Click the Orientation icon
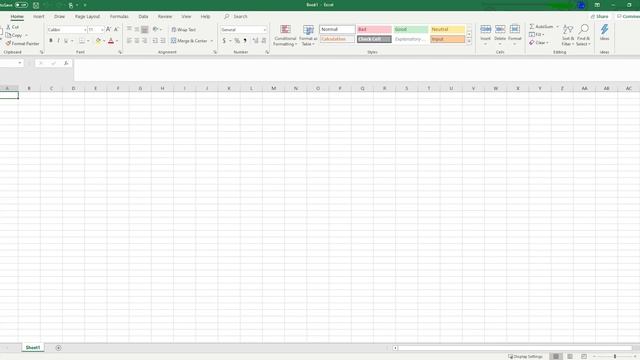 tap(156, 29)
